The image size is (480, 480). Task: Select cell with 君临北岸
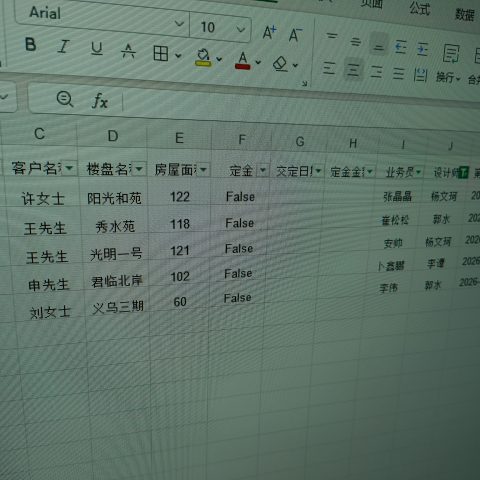[117, 281]
